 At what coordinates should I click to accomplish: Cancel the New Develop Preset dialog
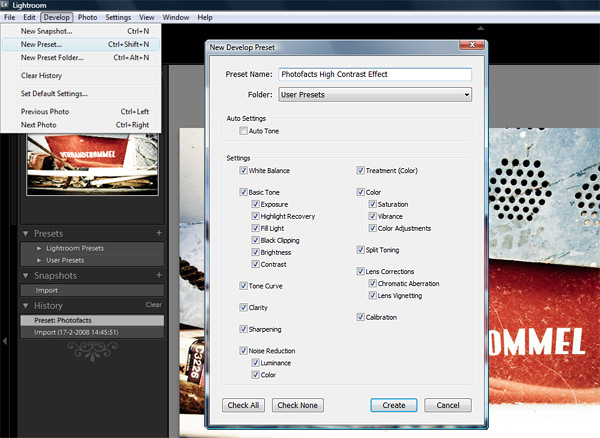pyautogui.click(x=448, y=405)
